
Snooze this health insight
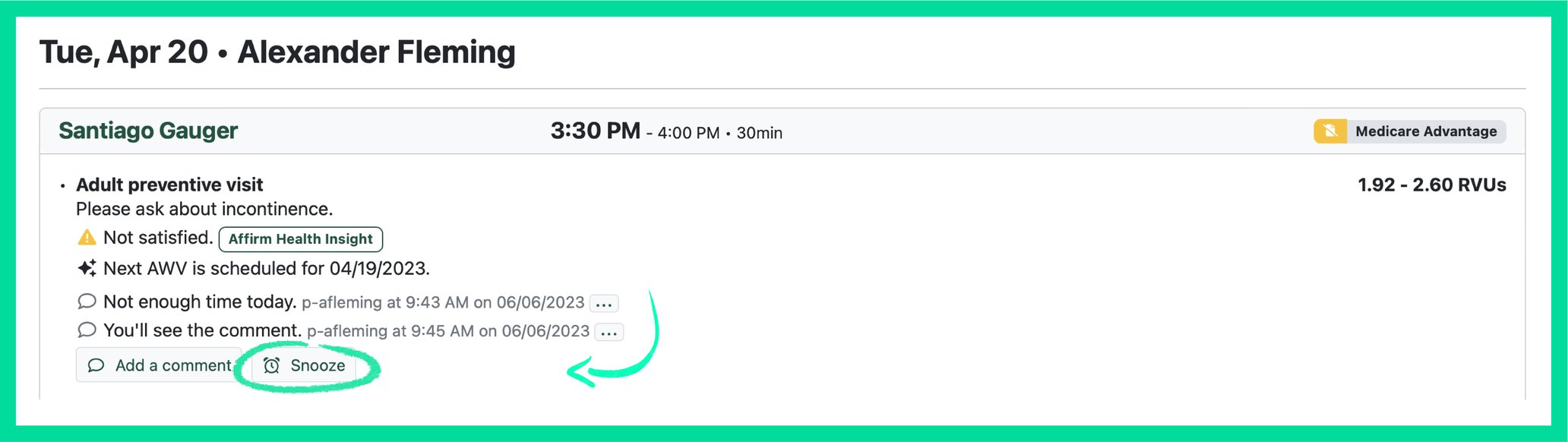(x=305, y=365)
